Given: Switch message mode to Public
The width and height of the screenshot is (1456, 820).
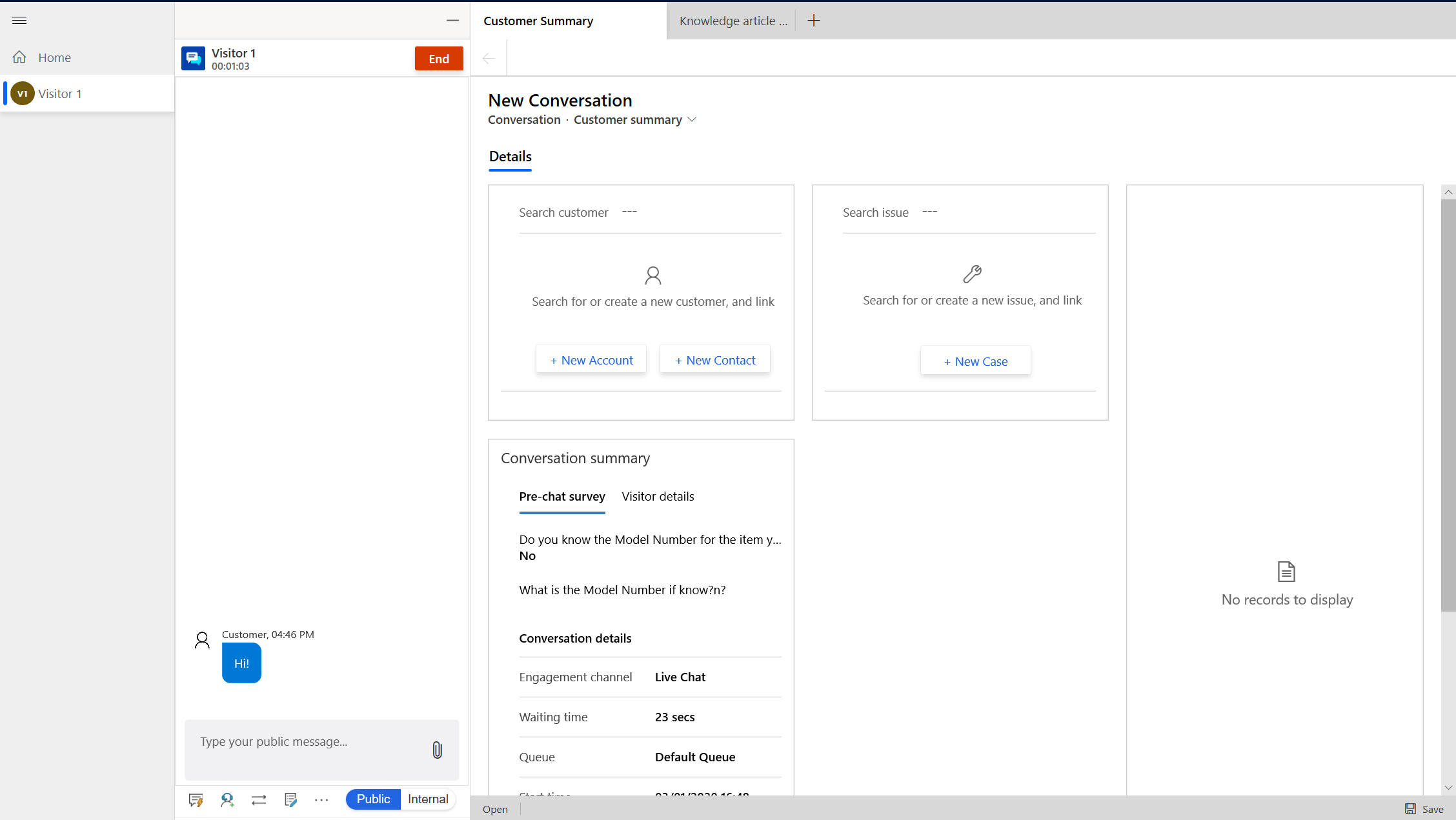Looking at the screenshot, I should [373, 799].
